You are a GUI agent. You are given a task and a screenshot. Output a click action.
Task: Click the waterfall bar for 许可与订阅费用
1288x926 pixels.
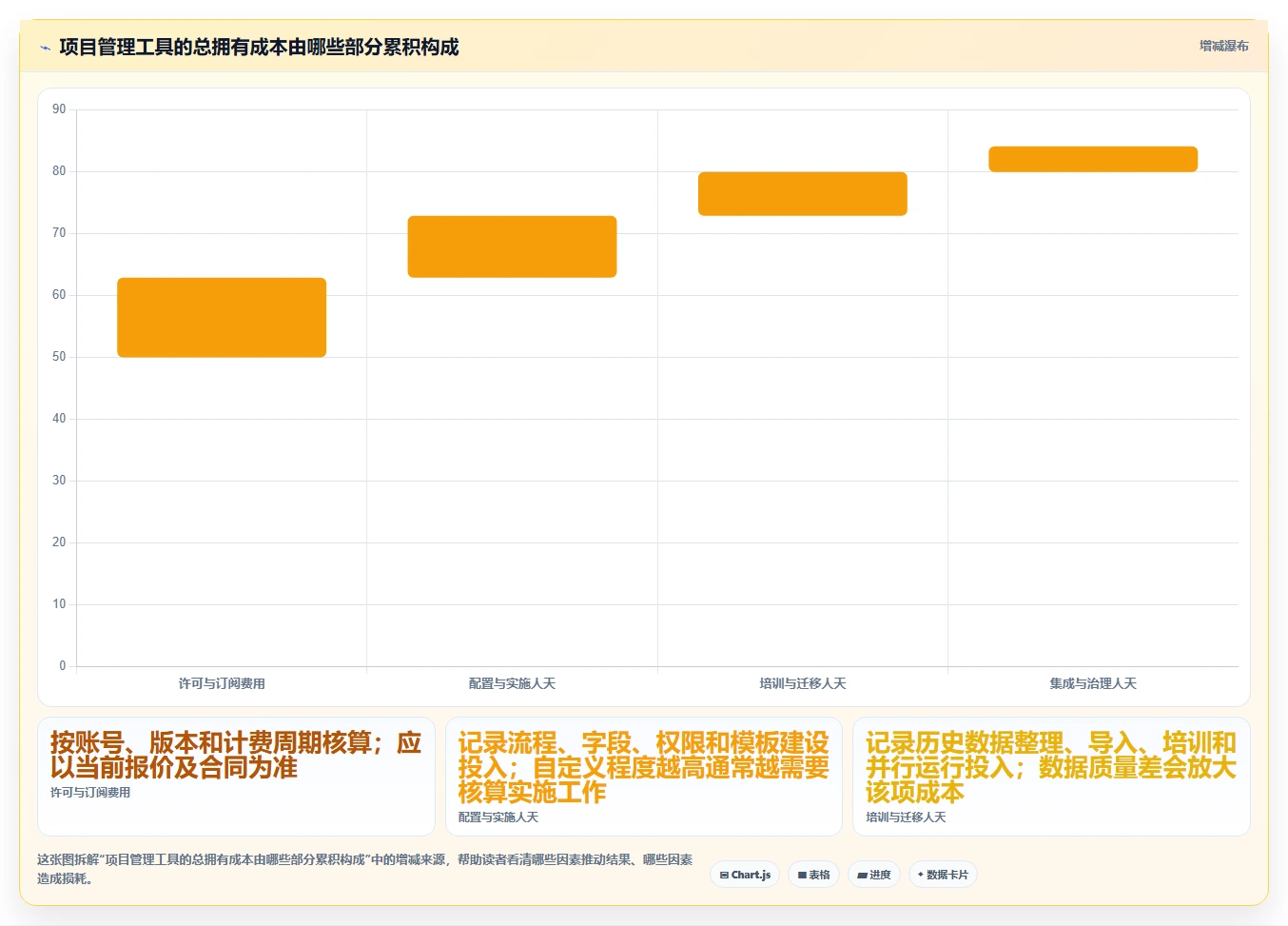[222, 318]
